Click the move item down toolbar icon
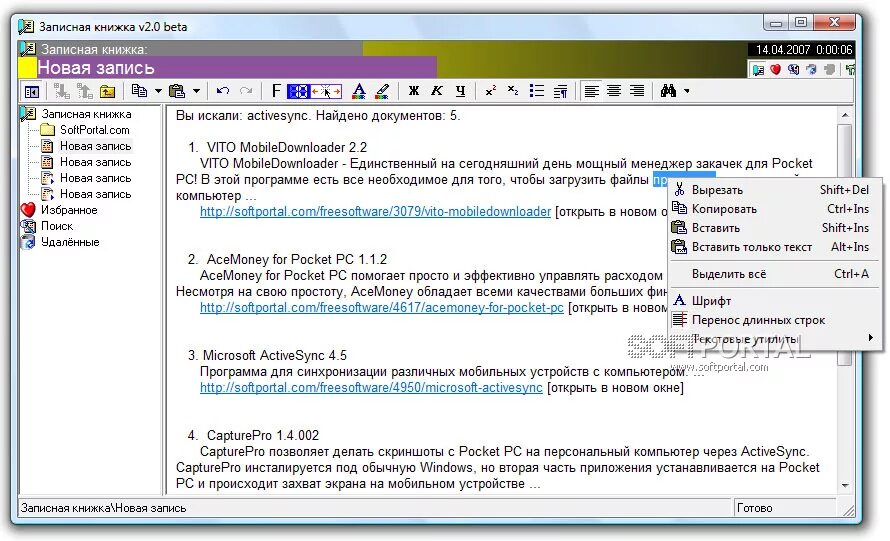This screenshot has height=541, width=890. click(61, 91)
